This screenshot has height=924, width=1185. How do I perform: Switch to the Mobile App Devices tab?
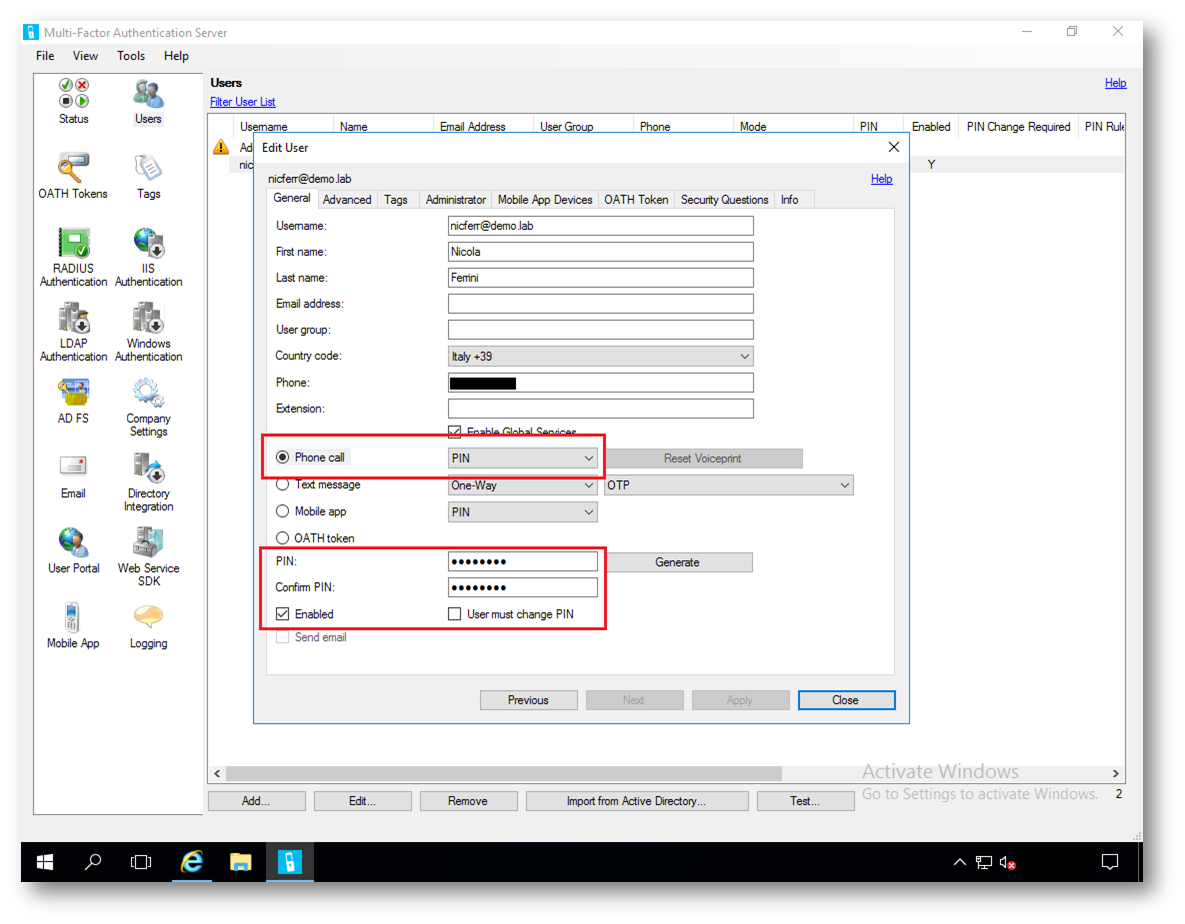545,199
